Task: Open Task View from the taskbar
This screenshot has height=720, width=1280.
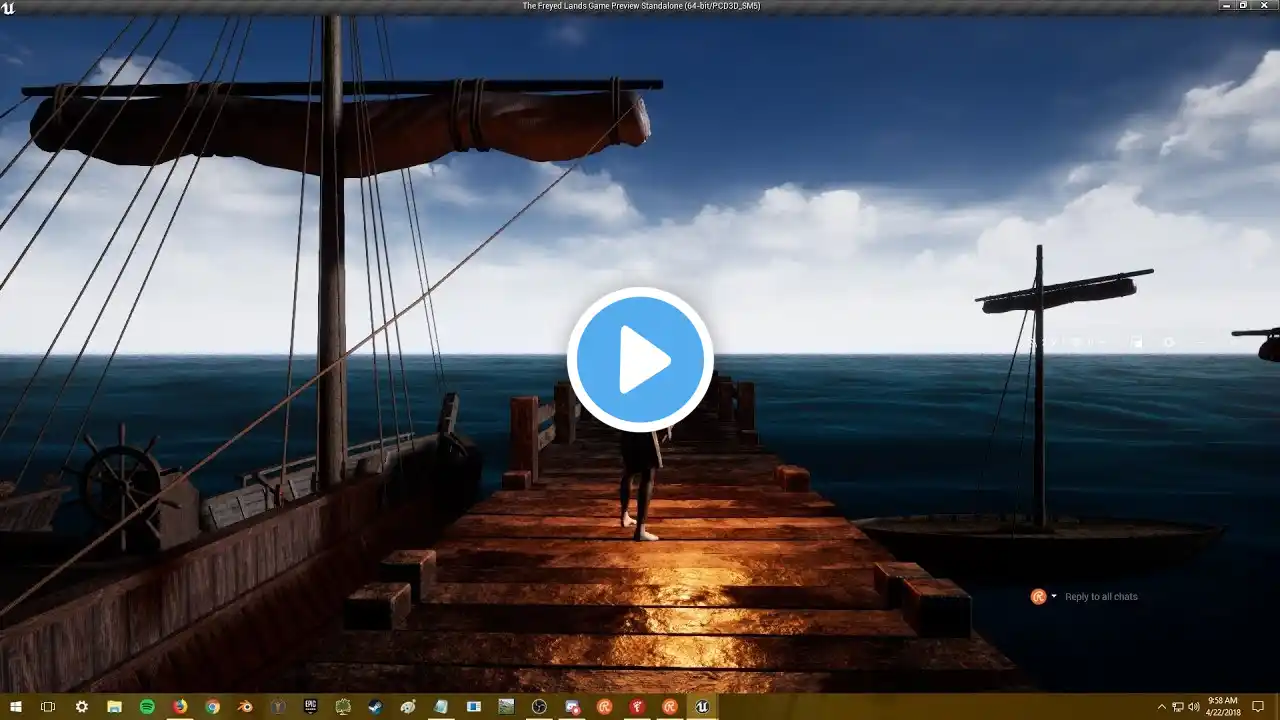Action: (x=48, y=707)
